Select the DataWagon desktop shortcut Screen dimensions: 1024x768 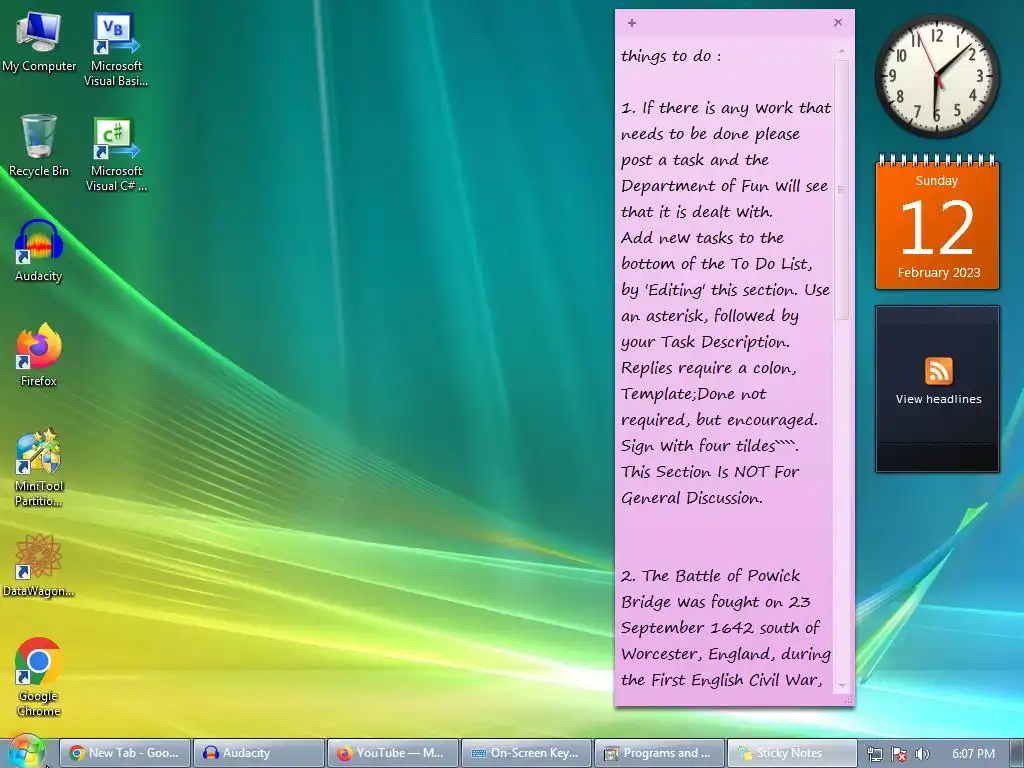point(39,566)
